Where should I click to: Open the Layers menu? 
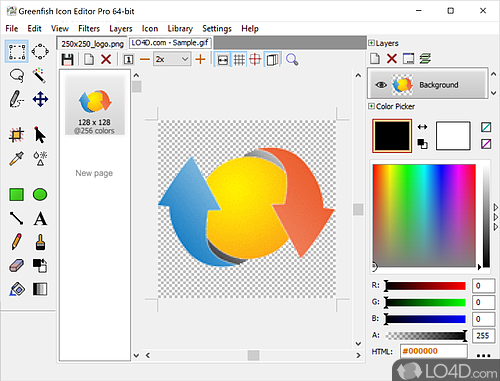pyautogui.click(x=121, y=29)
